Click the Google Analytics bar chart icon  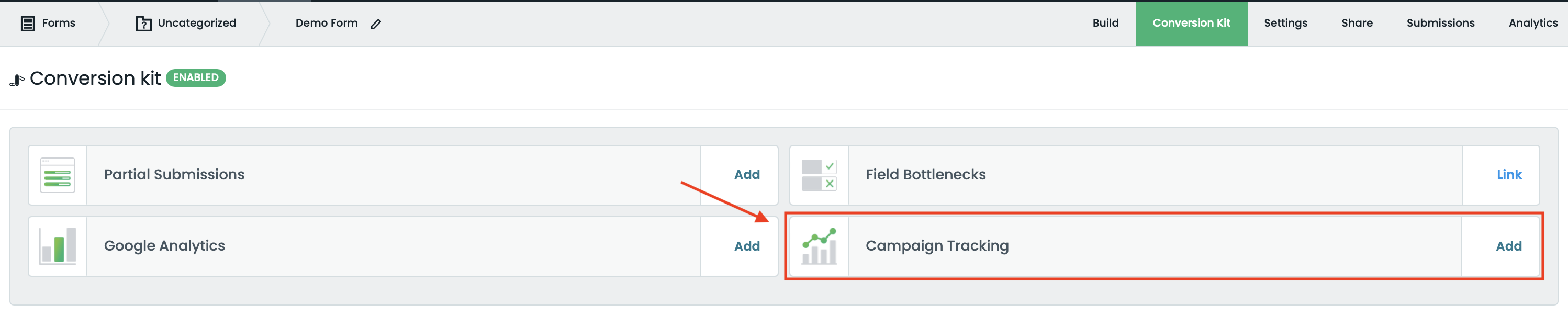pyautogui.click(x=58, y=246)
